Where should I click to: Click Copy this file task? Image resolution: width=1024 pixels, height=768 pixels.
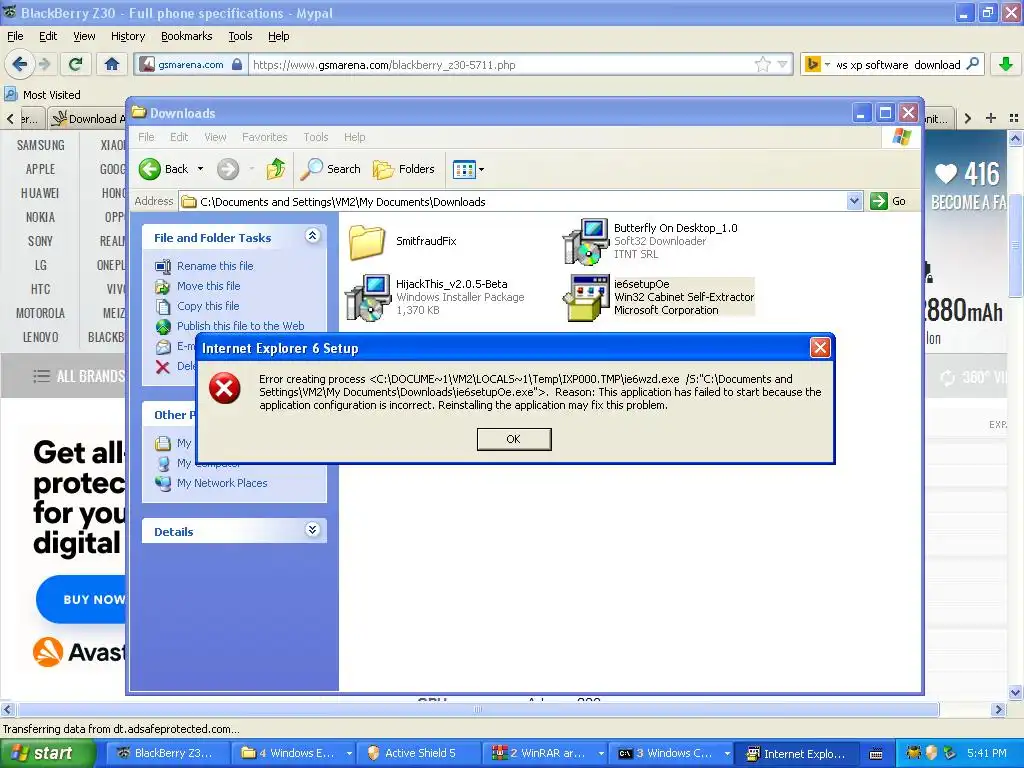(208, 306)
